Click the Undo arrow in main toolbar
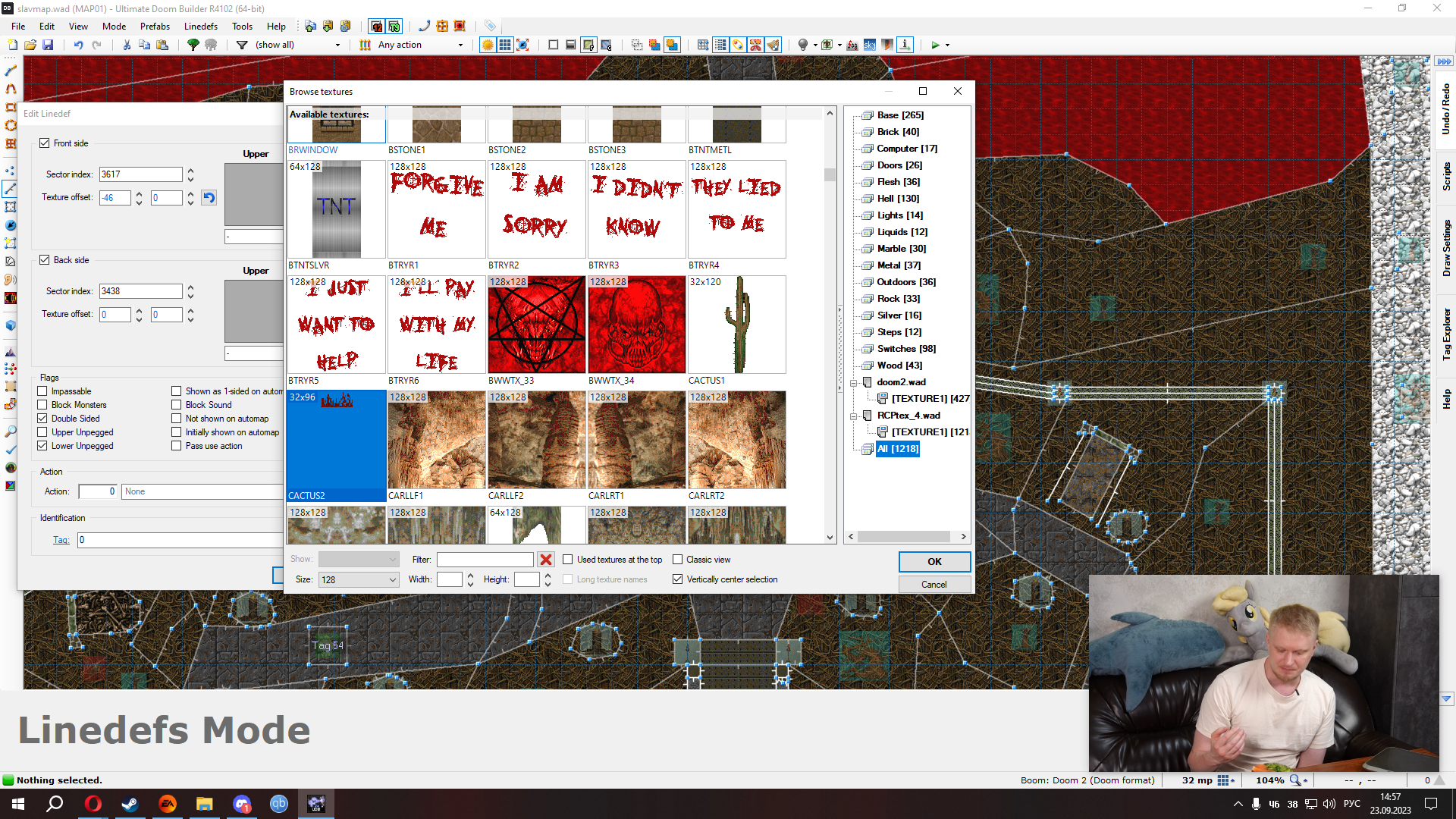Image resolution: width=1456 pixels, height=819 pixels. tap(78, 45)
